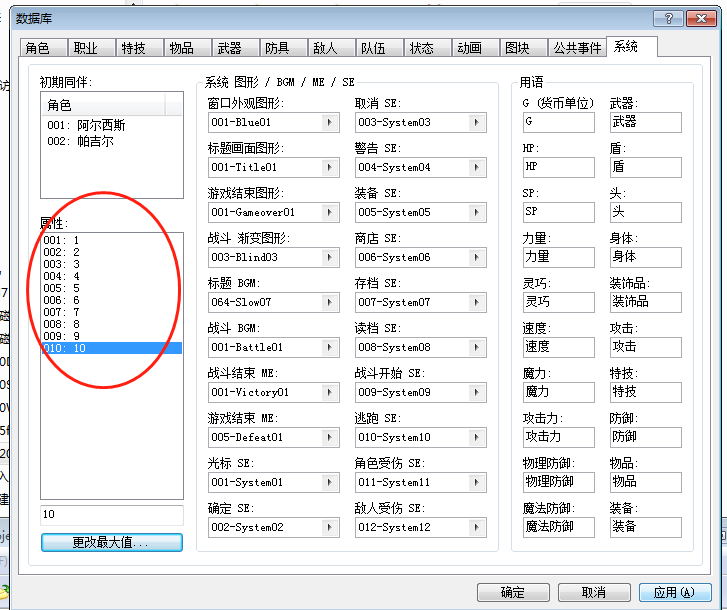Switch to the 物品 tab

188,48
